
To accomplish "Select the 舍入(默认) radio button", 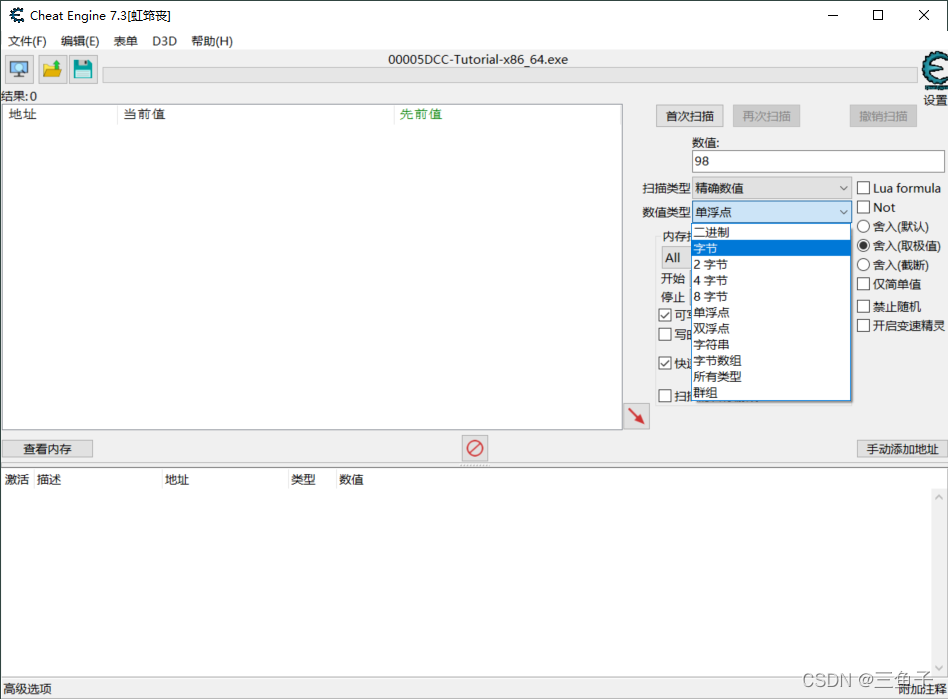I will [x=863, y=227].
